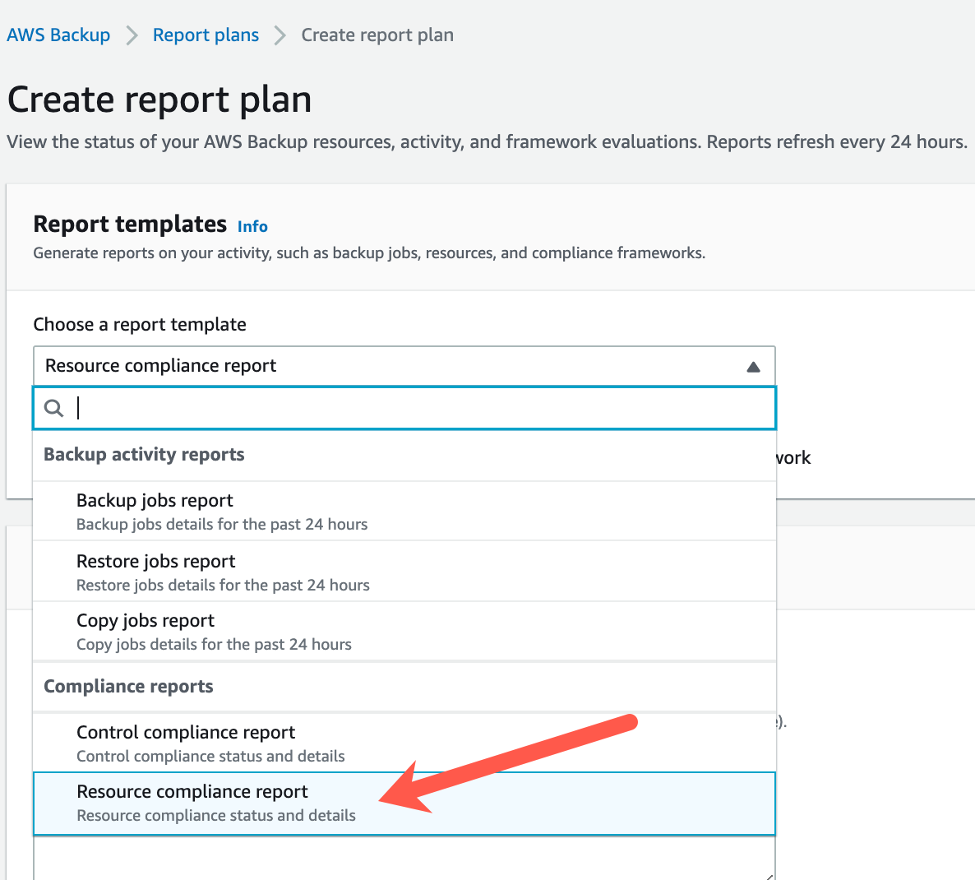Click the Backup activity reports section header

click(143, 454)
